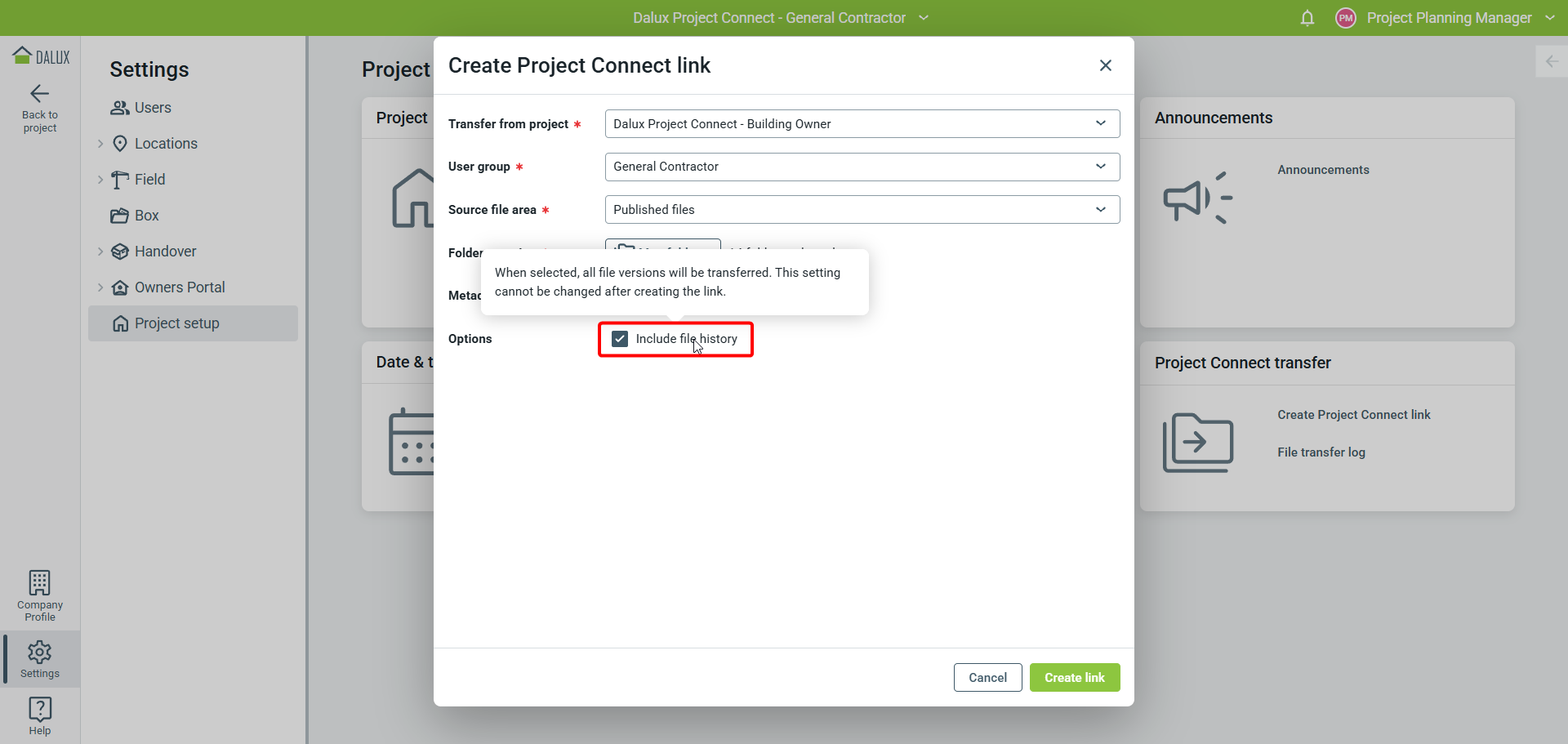Open the User group dropdown
The image size is (1568, 744).
coord(862,167)
